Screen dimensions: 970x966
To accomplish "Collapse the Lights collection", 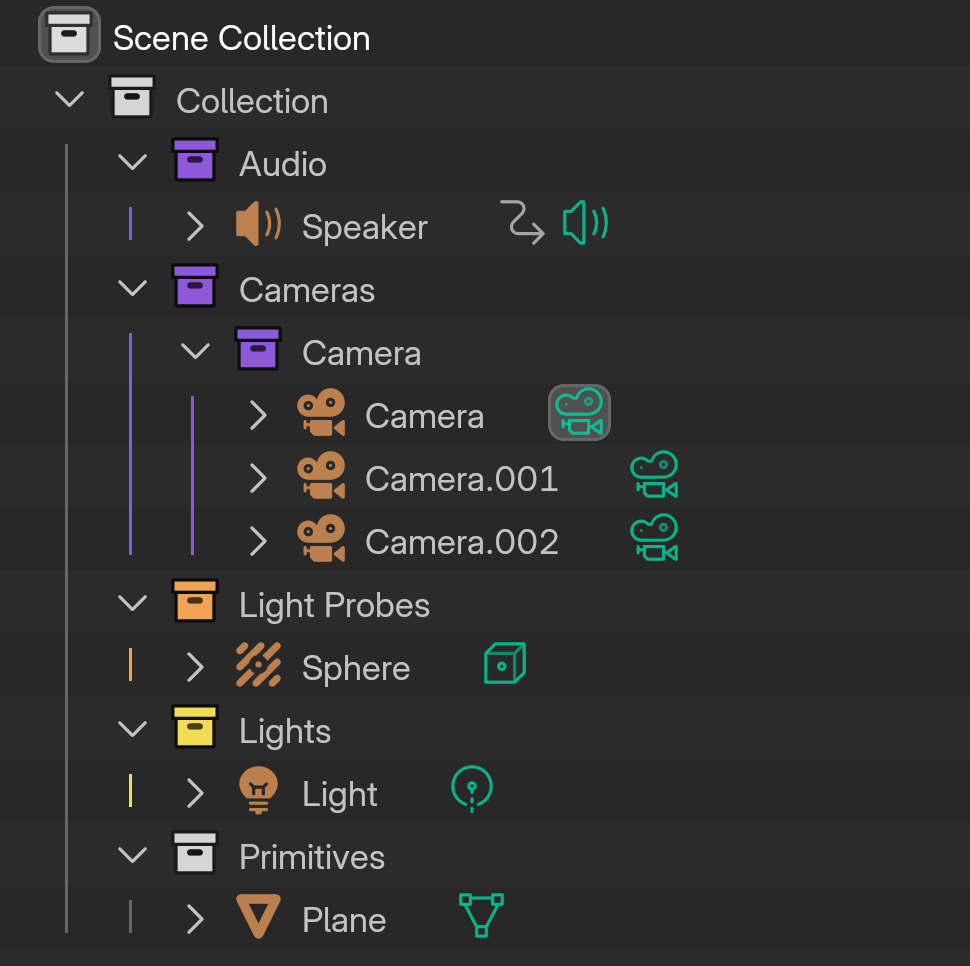I will 132,729.
